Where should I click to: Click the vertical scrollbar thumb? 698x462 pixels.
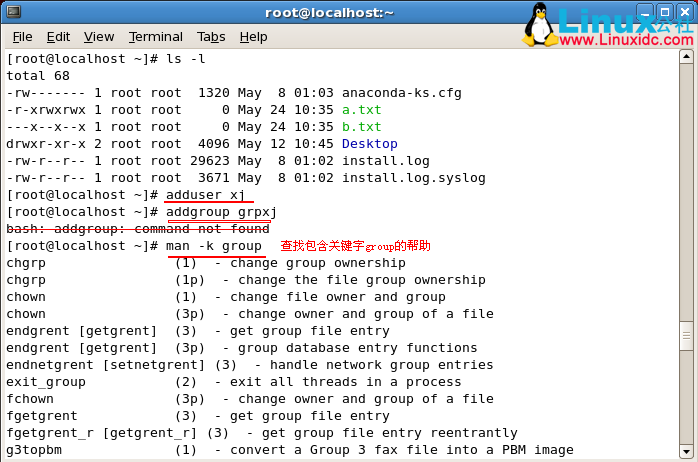tap(686, 335)
